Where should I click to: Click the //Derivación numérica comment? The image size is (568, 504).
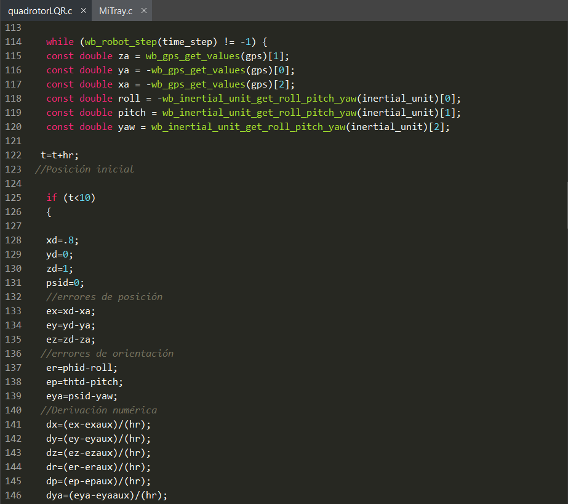[99, 410]
